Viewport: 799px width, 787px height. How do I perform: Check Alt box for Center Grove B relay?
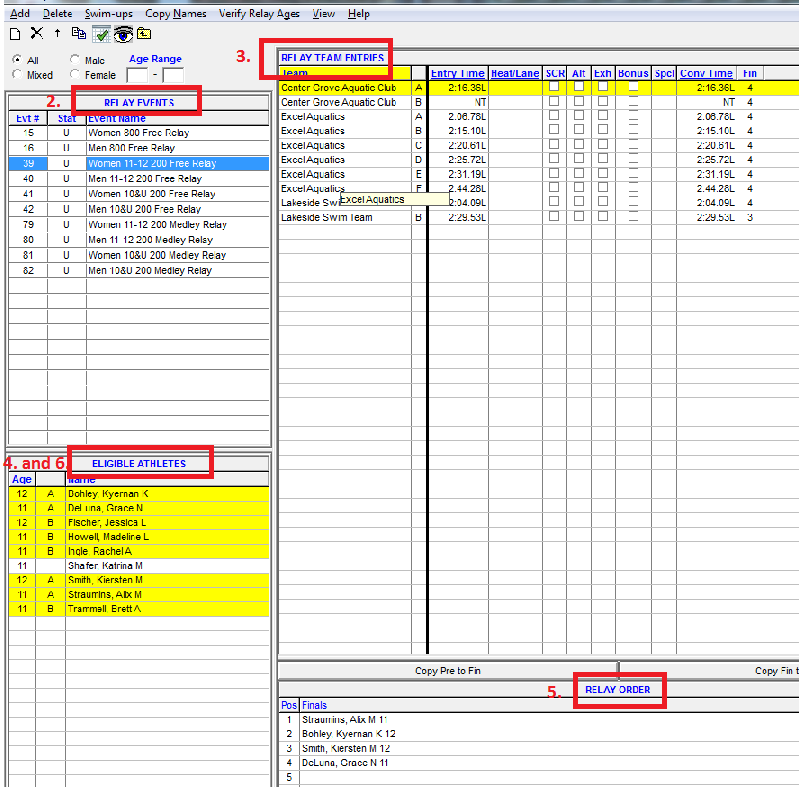579,102
